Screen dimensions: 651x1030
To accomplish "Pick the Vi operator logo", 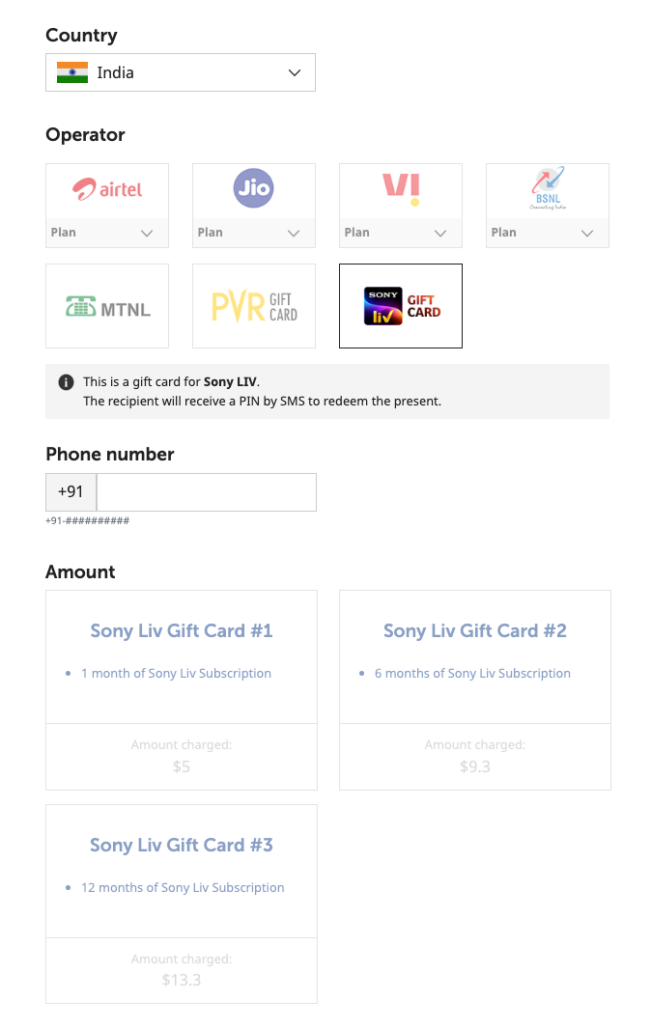I will click(401, 189).
